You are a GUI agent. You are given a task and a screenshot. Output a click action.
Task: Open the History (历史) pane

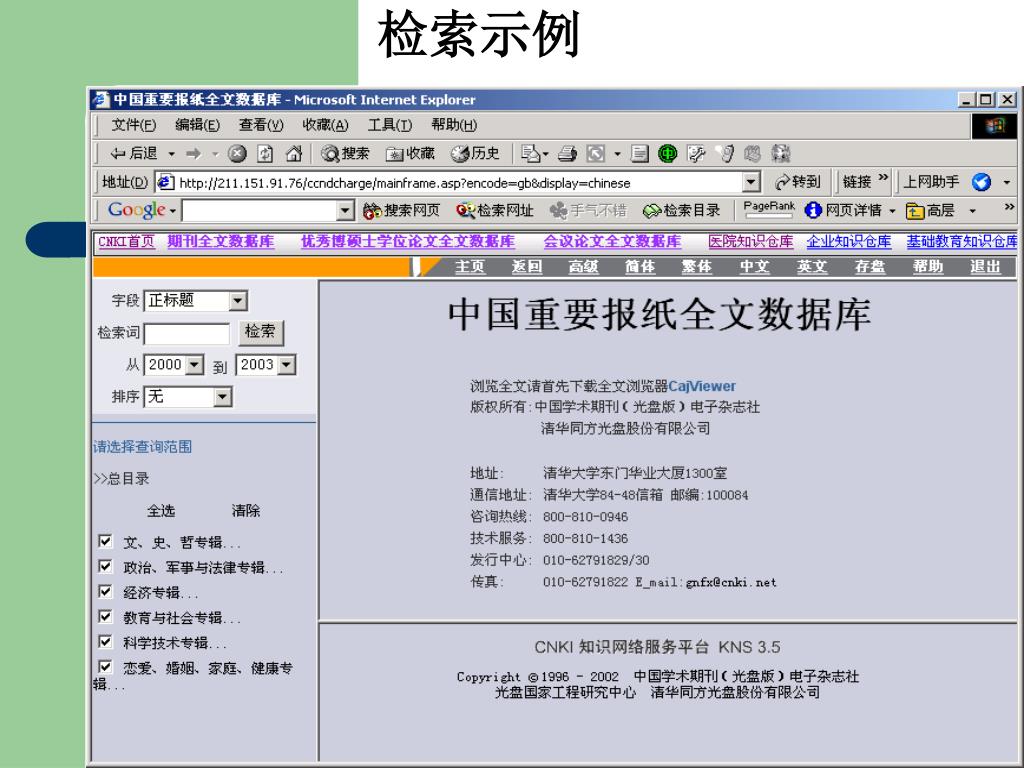point(475,153)
